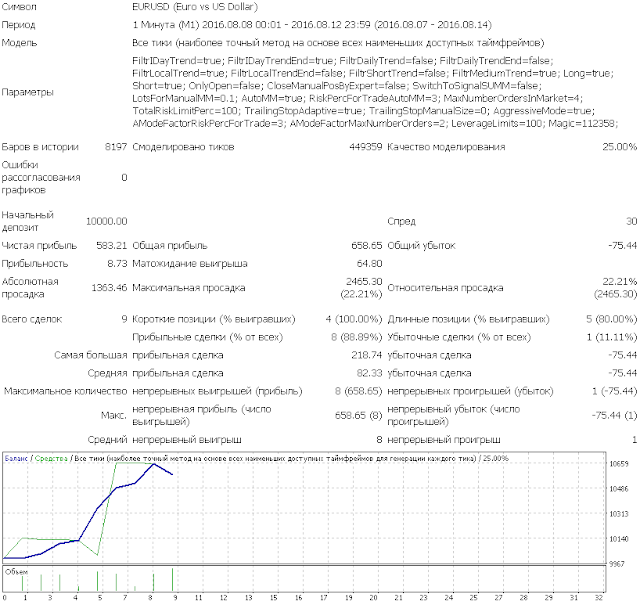Click the 'Баланс' chart legend label
640x605 pixels.
(x=16, y=458)
